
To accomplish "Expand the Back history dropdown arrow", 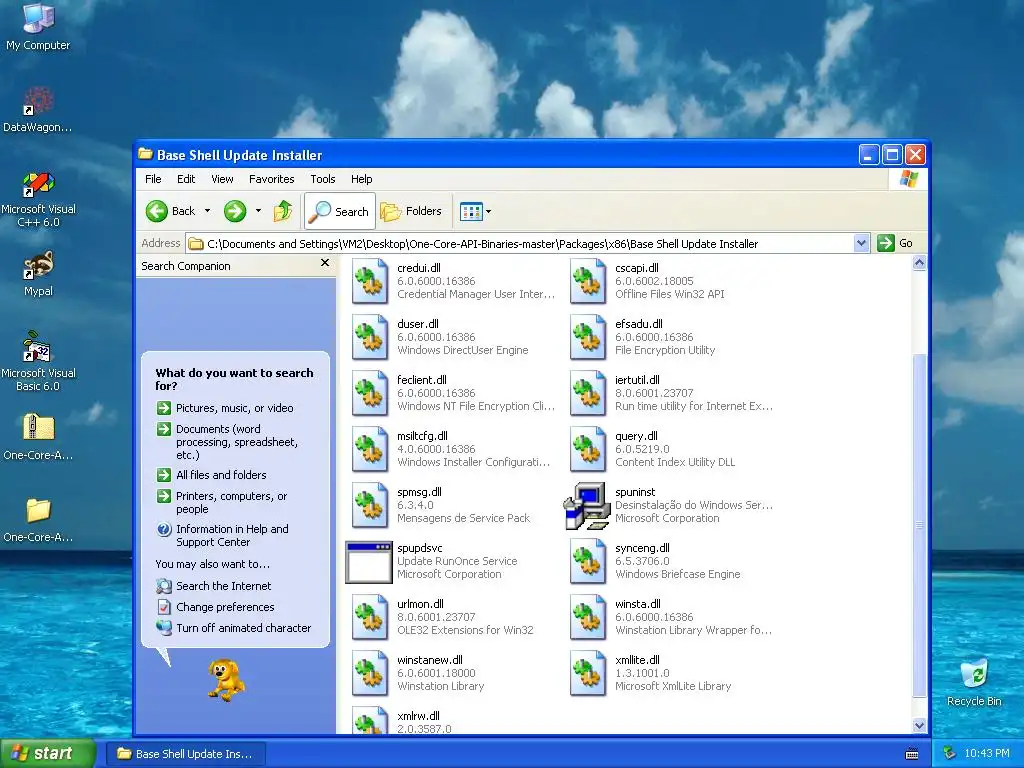I will (208, 211).
